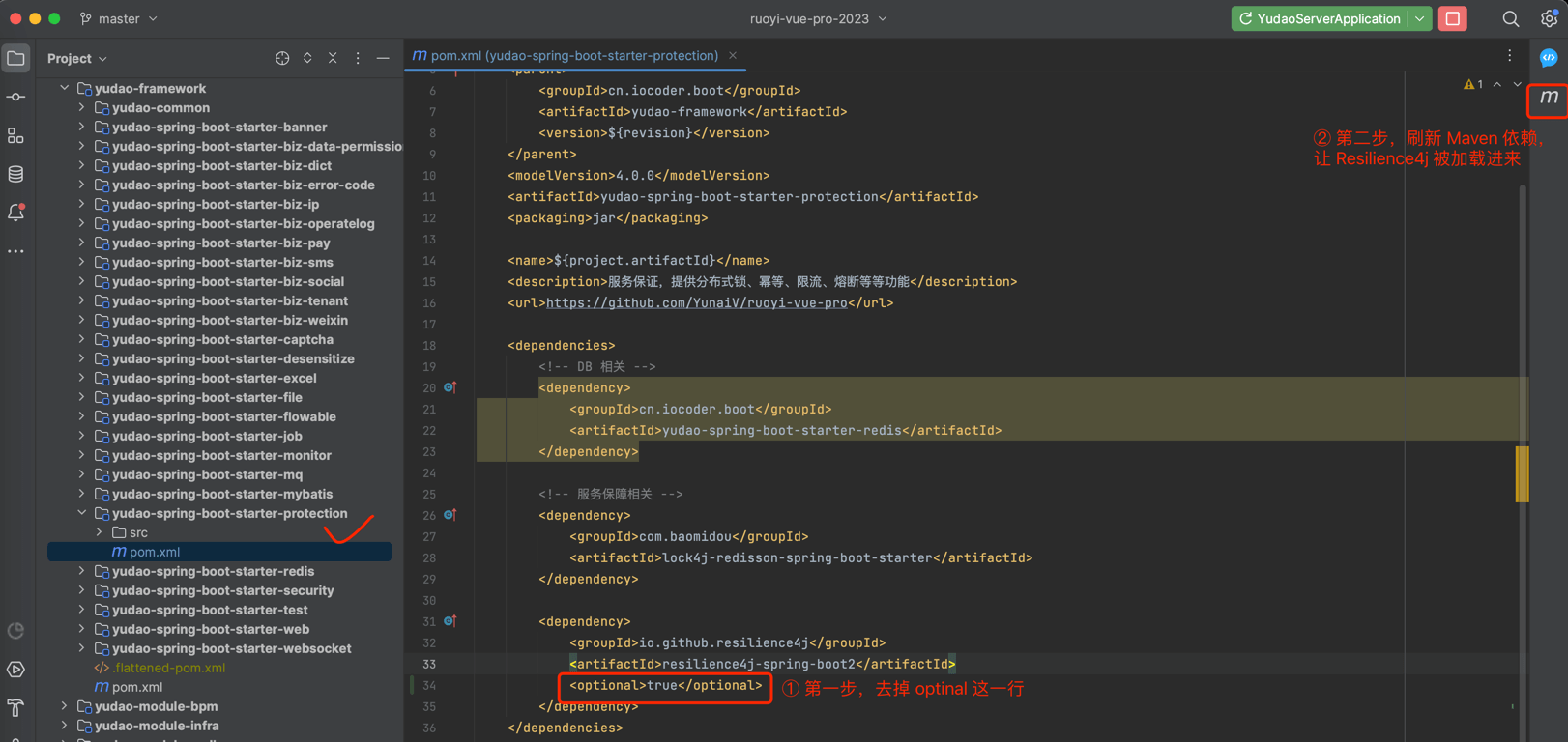Screen dimensions: 1568x742
Task: Open the Structure tool window
Action: coord(16,135)
